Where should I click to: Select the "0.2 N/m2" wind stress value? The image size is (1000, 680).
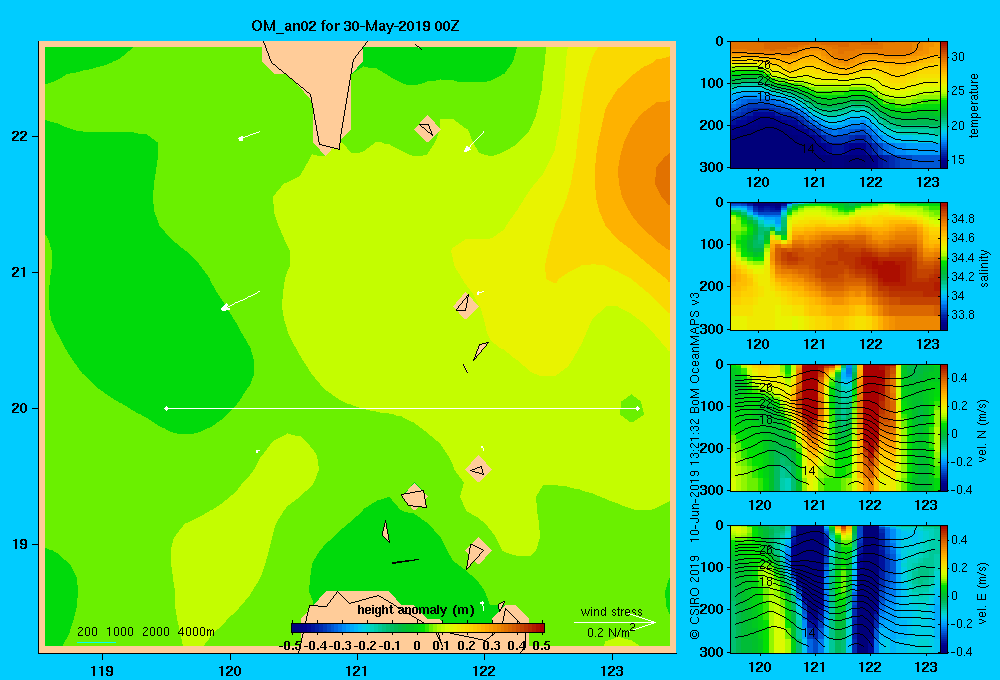611,632
